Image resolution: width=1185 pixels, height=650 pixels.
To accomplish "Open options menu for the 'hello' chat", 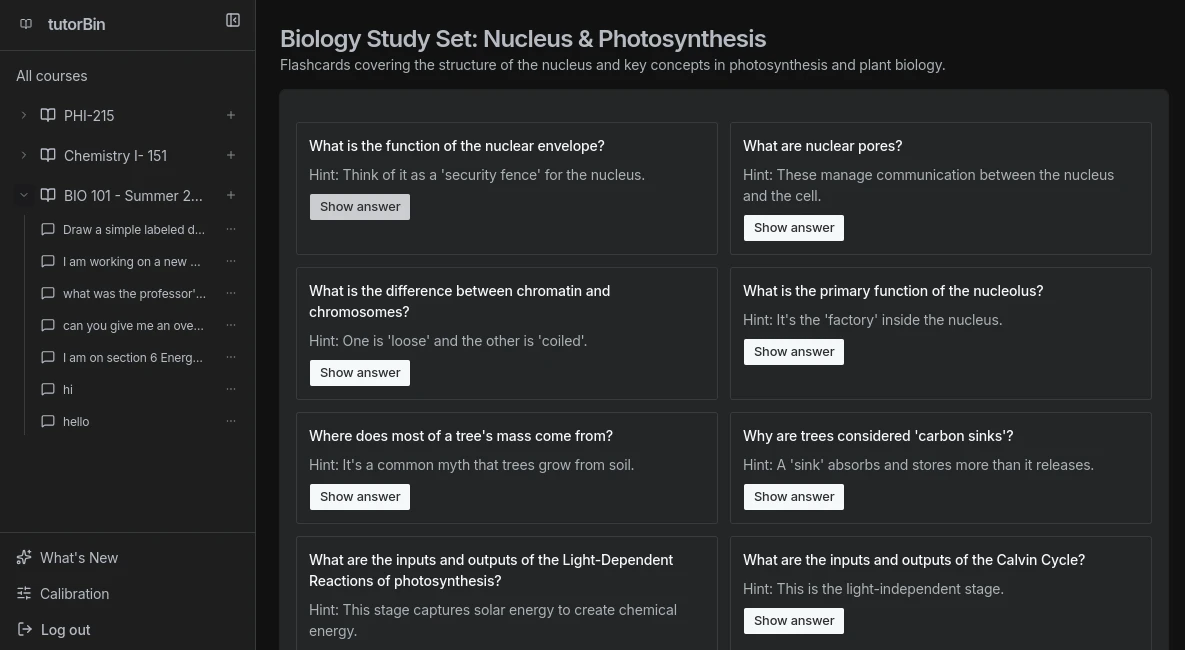I will pyautogui.click(x=231, y=421).
